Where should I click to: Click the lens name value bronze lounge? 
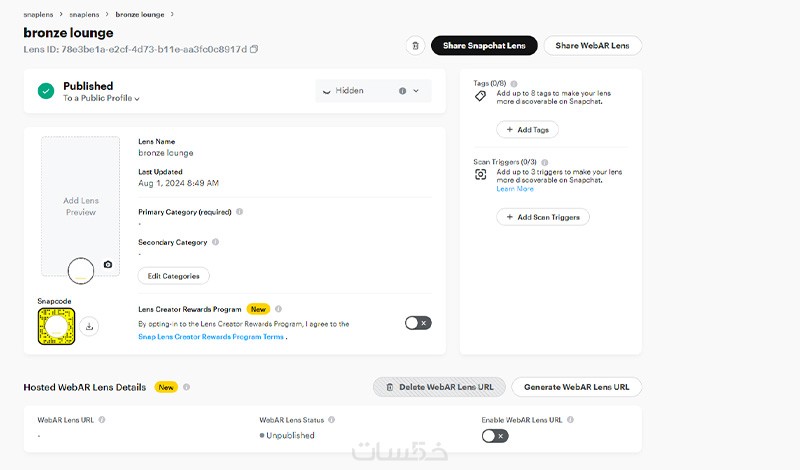166,153
